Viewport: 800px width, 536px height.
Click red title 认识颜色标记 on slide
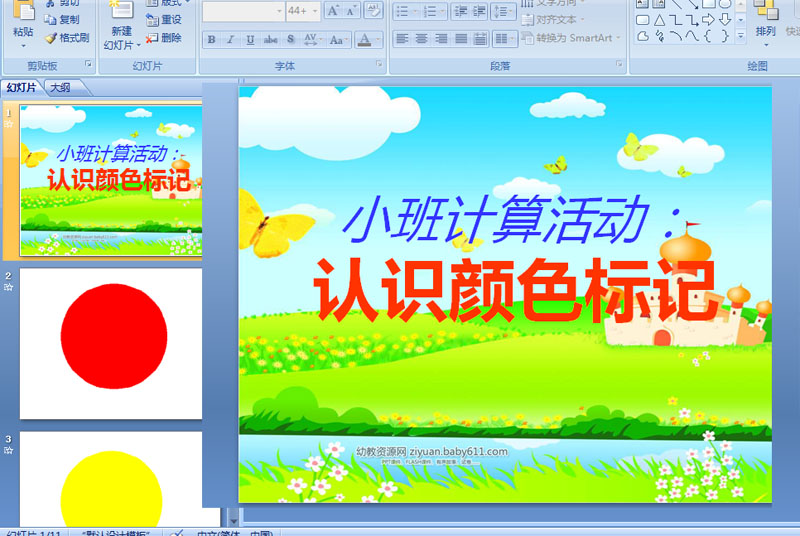tap(514, 290)
